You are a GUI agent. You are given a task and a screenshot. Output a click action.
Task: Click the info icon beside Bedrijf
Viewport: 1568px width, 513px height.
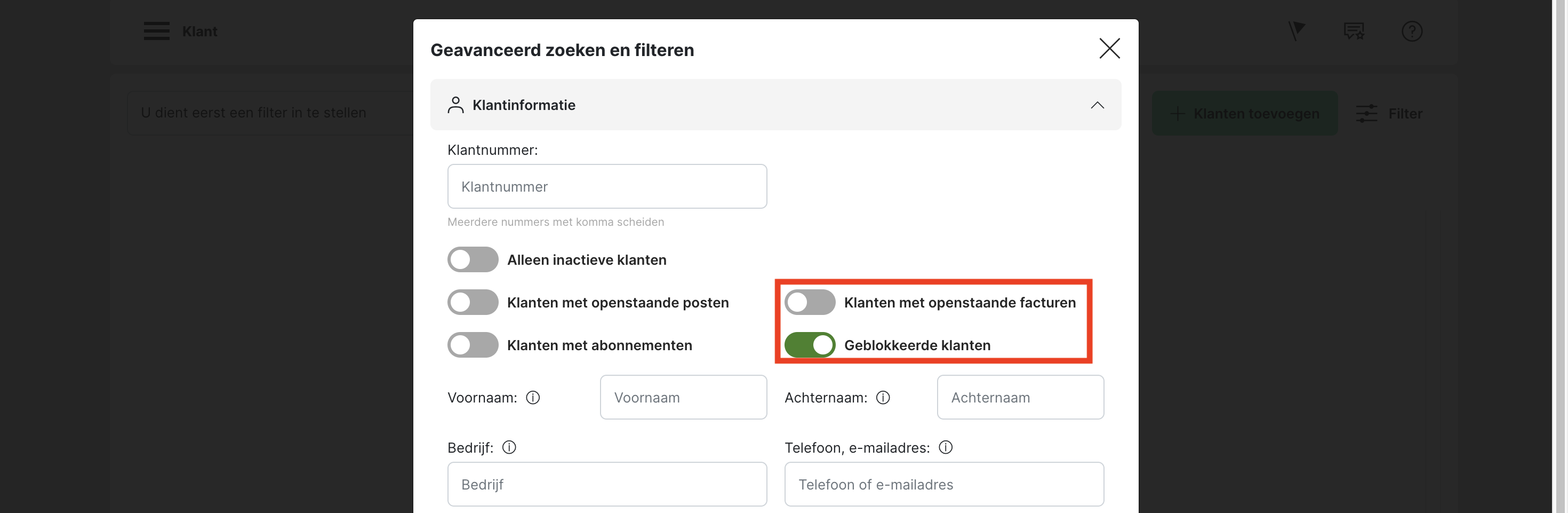(509, 448)
